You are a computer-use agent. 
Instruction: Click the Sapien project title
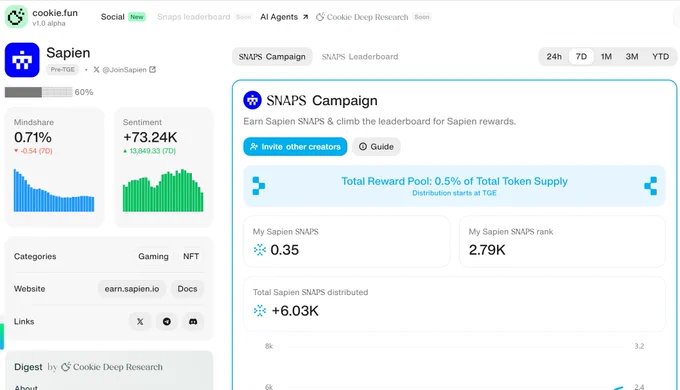pyautogui.click(x=68, y=53)
